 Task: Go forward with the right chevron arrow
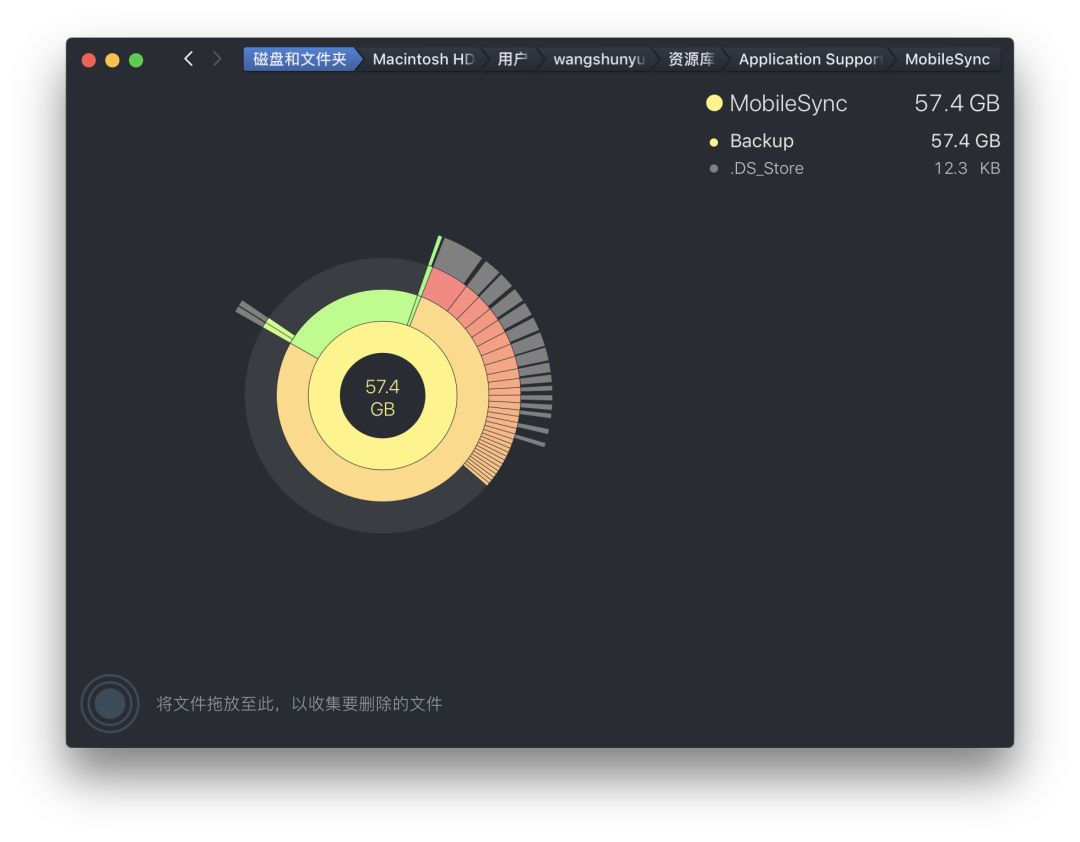click(217, 59)
